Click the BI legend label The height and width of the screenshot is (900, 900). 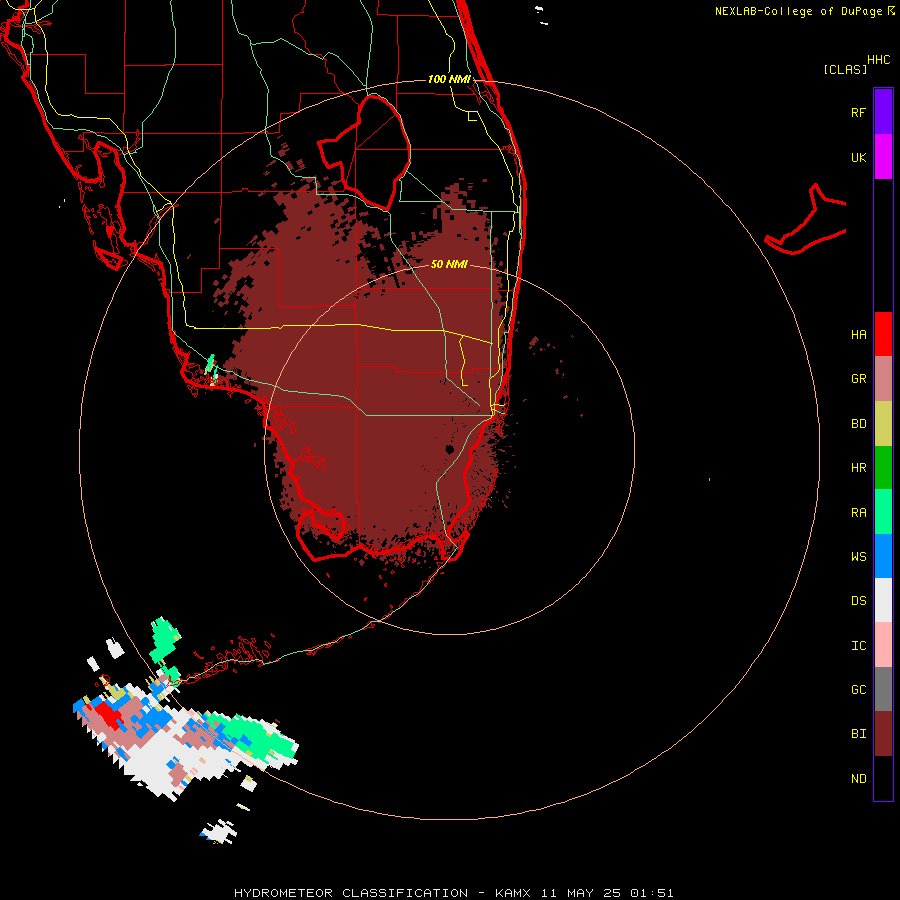click(858, 734)
